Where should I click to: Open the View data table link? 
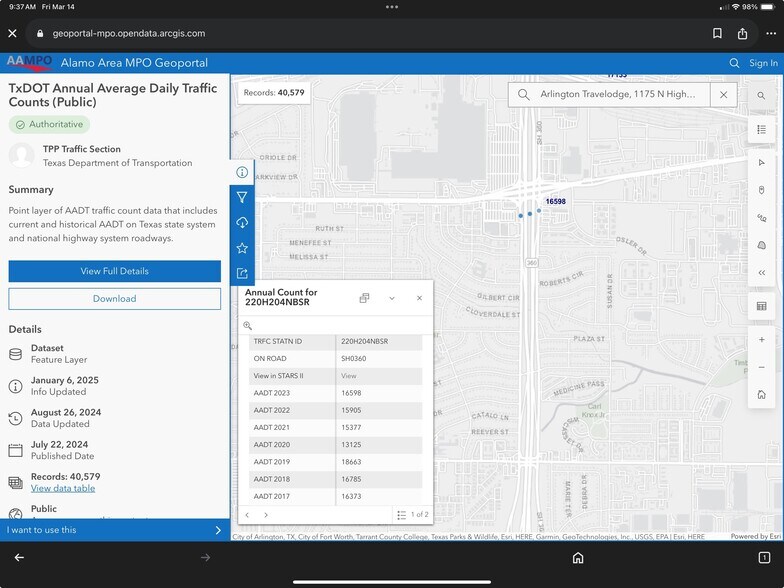(x=63, y=488)
